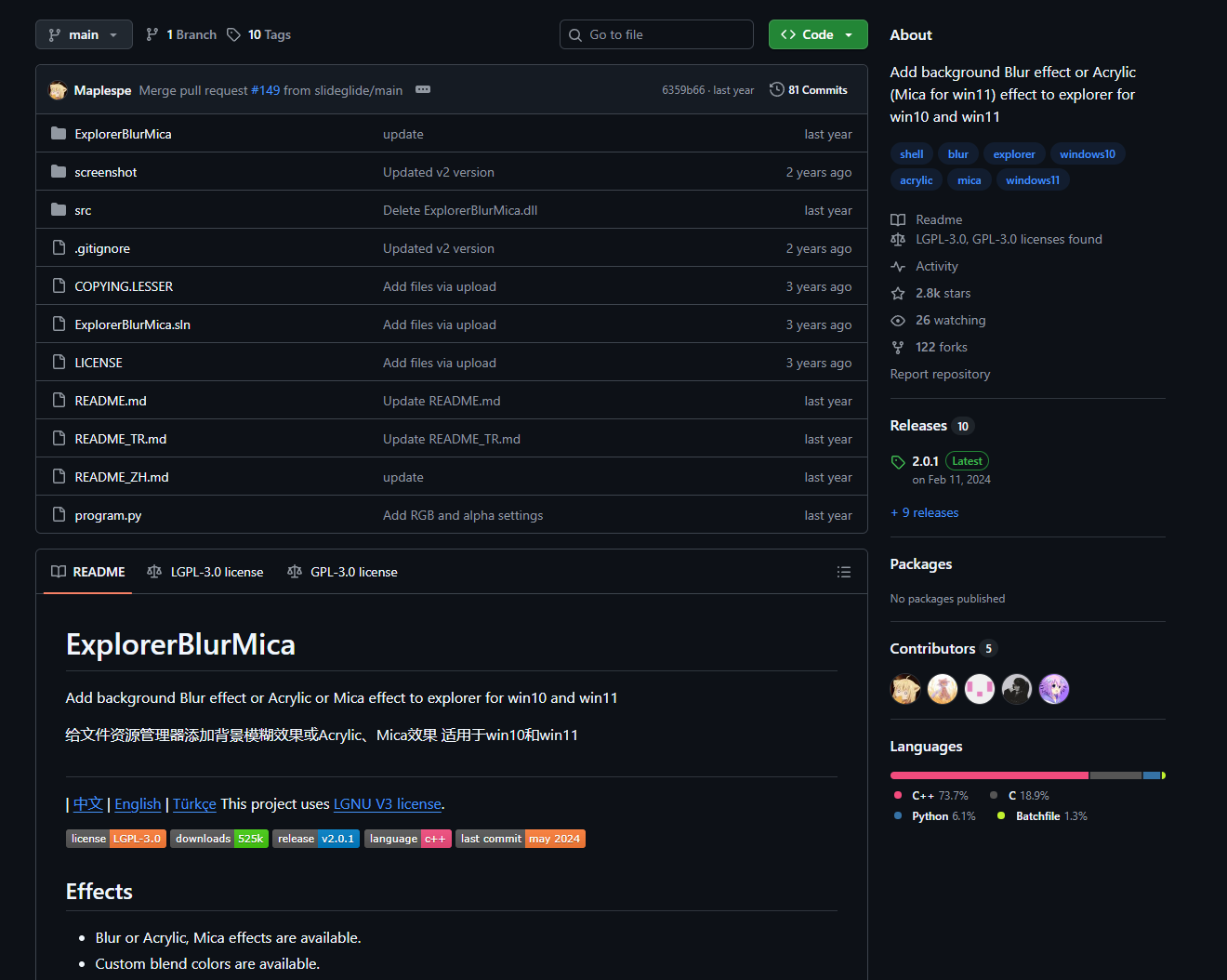The height and width of the screenshot is (980, 1227).
Task: Open COPYING.LESSER file
Action: [124, 286]
